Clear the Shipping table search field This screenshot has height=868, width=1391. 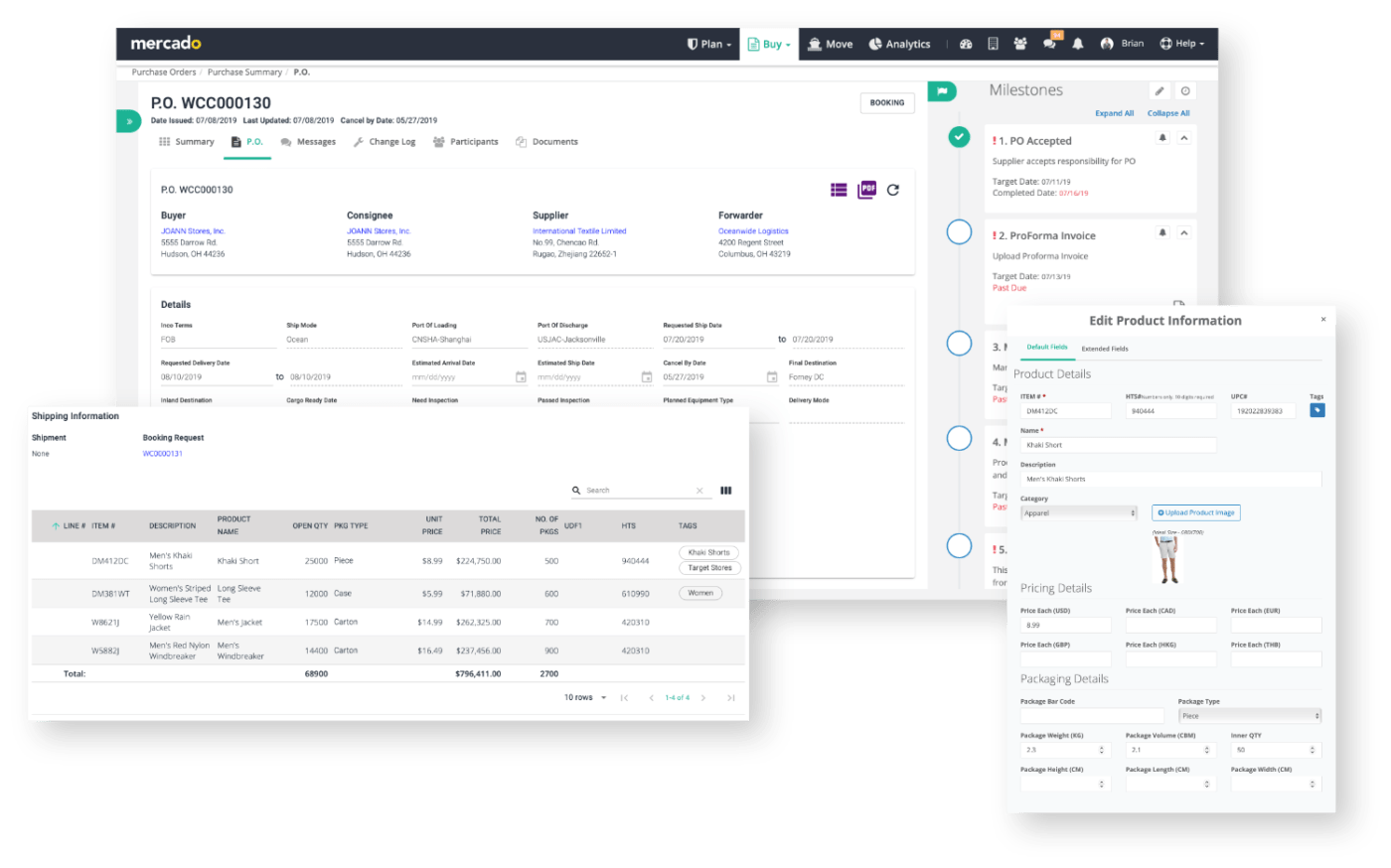(699, 491)
